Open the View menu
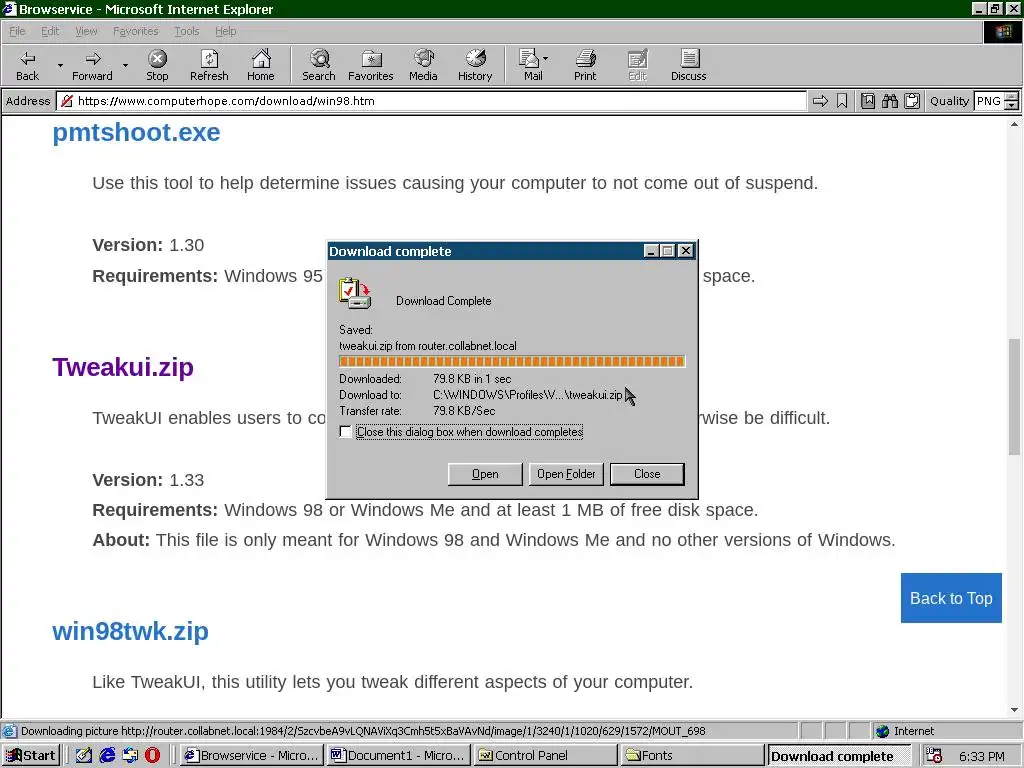This screenshot has height=768, width=1024. pyautogui.click(x=86, y=31)
